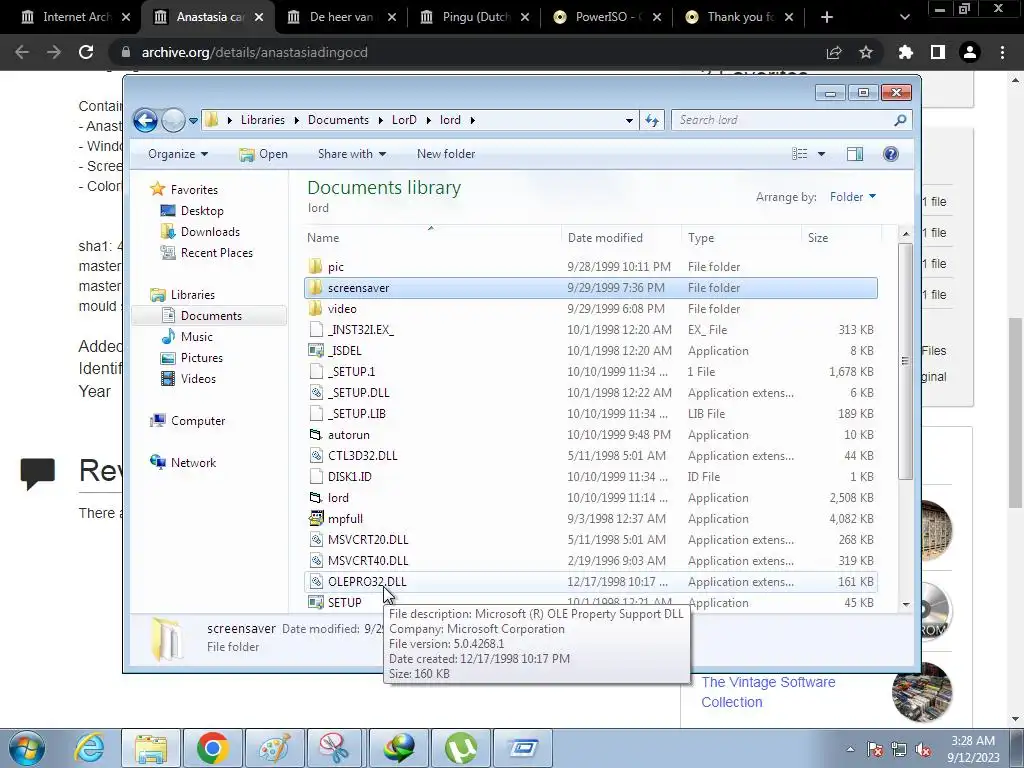Open uTorrent from the taskbar
Viewport: 1024px width, 768px height.
tap(461, 748)
